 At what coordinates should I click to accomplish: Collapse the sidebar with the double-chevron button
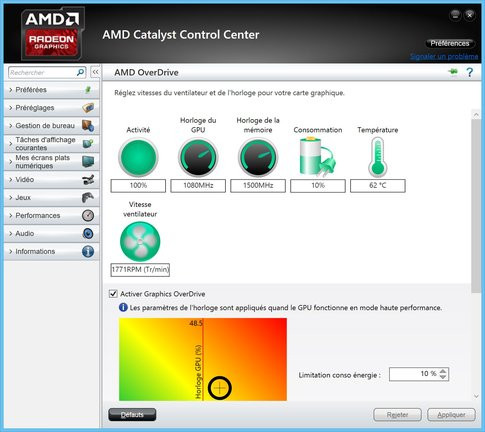tap(95, 72)
